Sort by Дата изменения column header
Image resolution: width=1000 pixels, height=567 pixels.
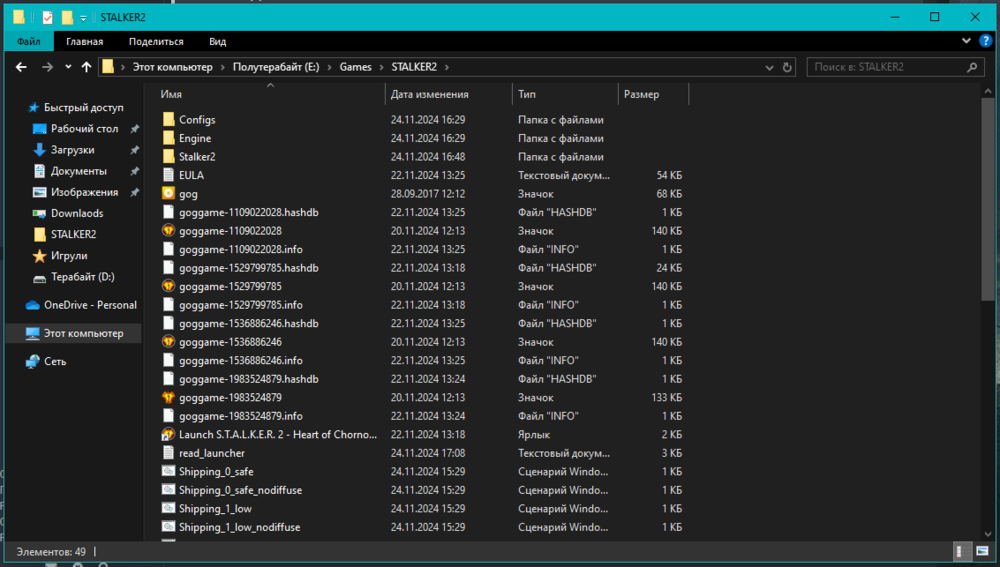(x=429, y=94)
